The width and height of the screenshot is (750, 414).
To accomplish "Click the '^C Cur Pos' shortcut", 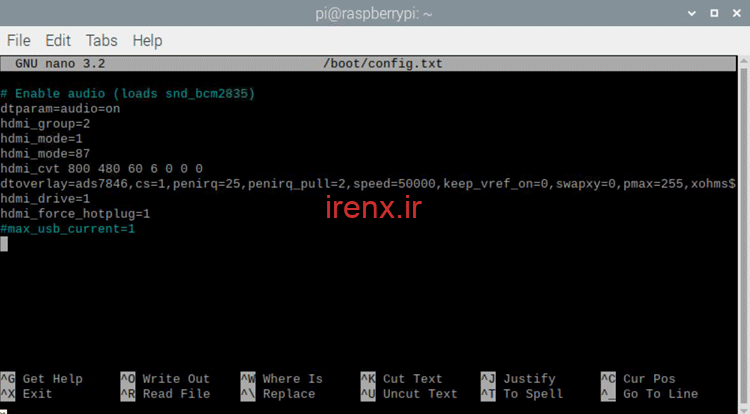I will [639, 379].
